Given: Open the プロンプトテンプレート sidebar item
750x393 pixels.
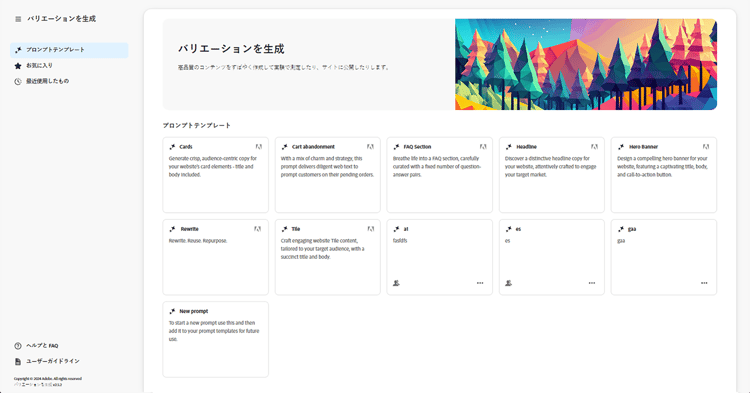Looking at the screenshot, I should coord(69,50).
